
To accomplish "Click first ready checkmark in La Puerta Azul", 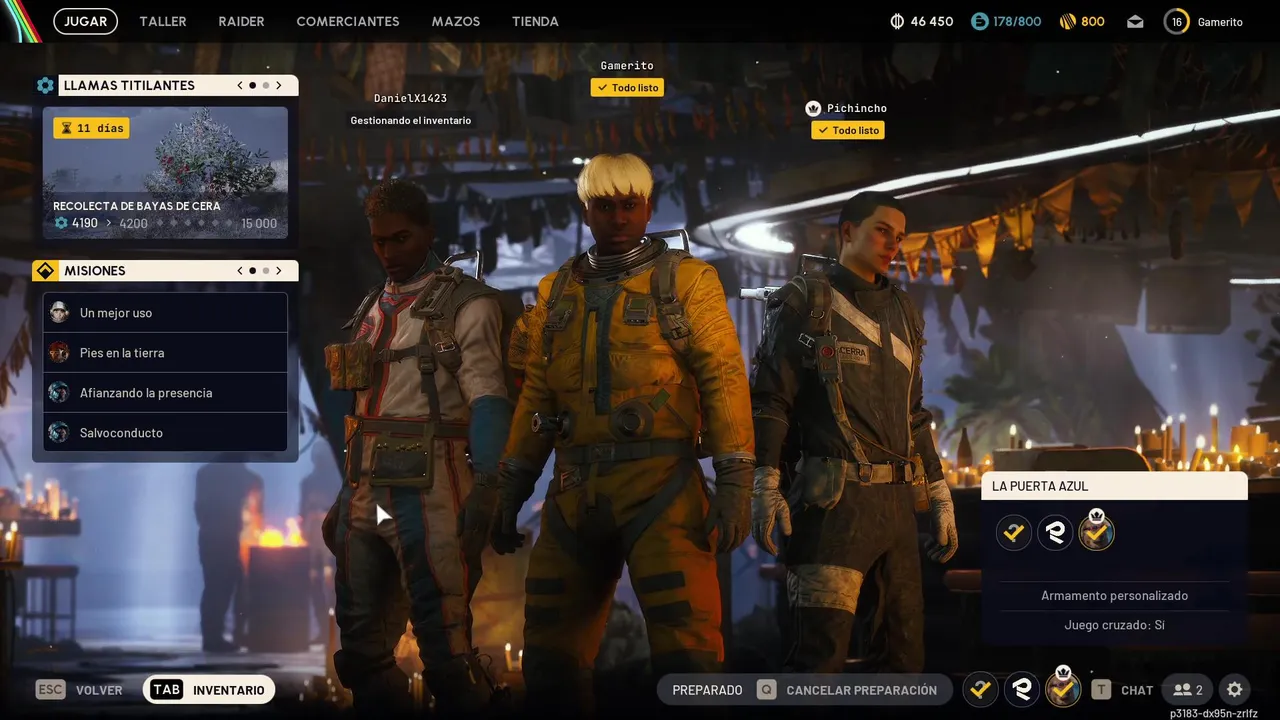I will (1014, 532).
